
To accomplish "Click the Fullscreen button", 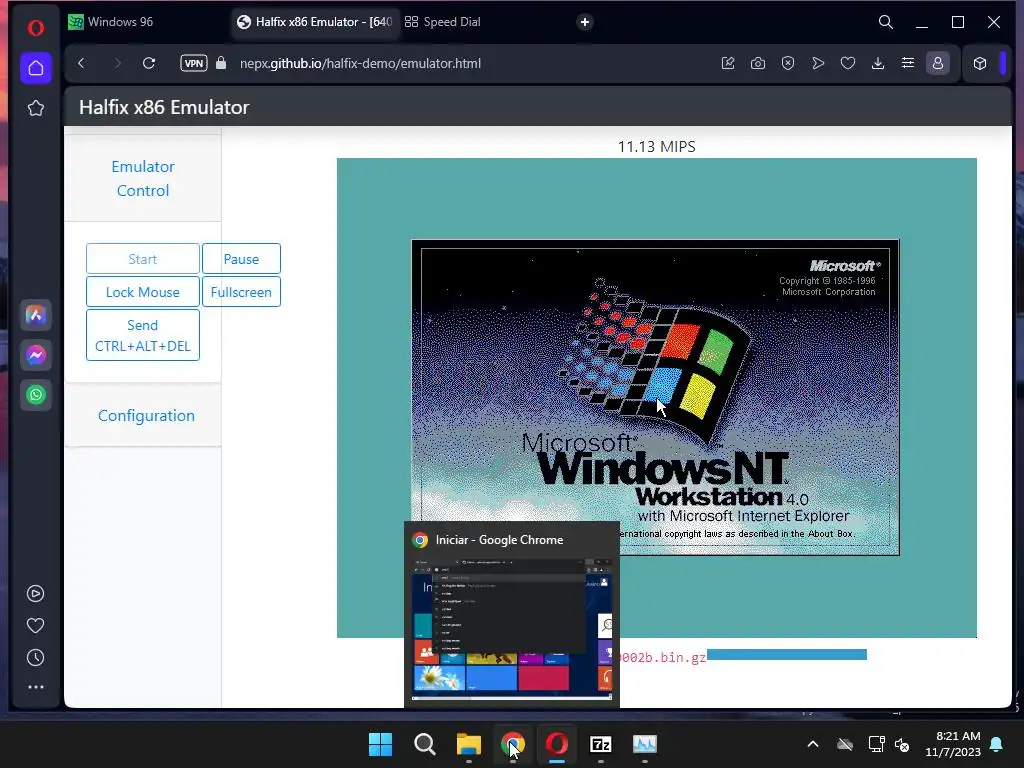I will pyautogui.click(x=241, y=292).
